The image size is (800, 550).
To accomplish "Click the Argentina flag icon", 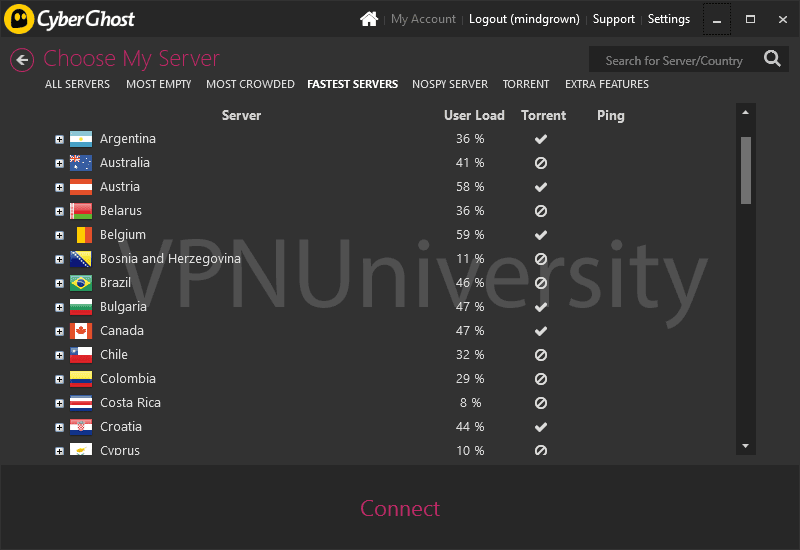I will pos(81,139).
